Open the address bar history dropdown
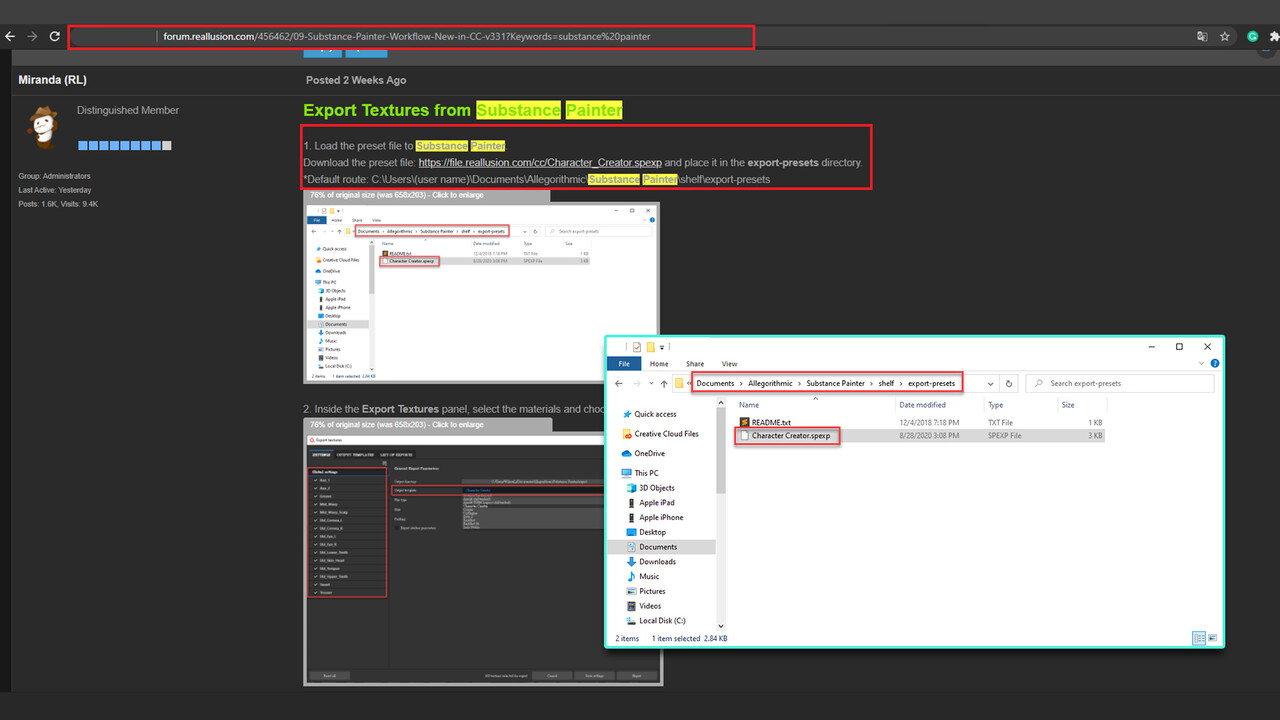The image size is (1280, 720). (x=991, y=383)
